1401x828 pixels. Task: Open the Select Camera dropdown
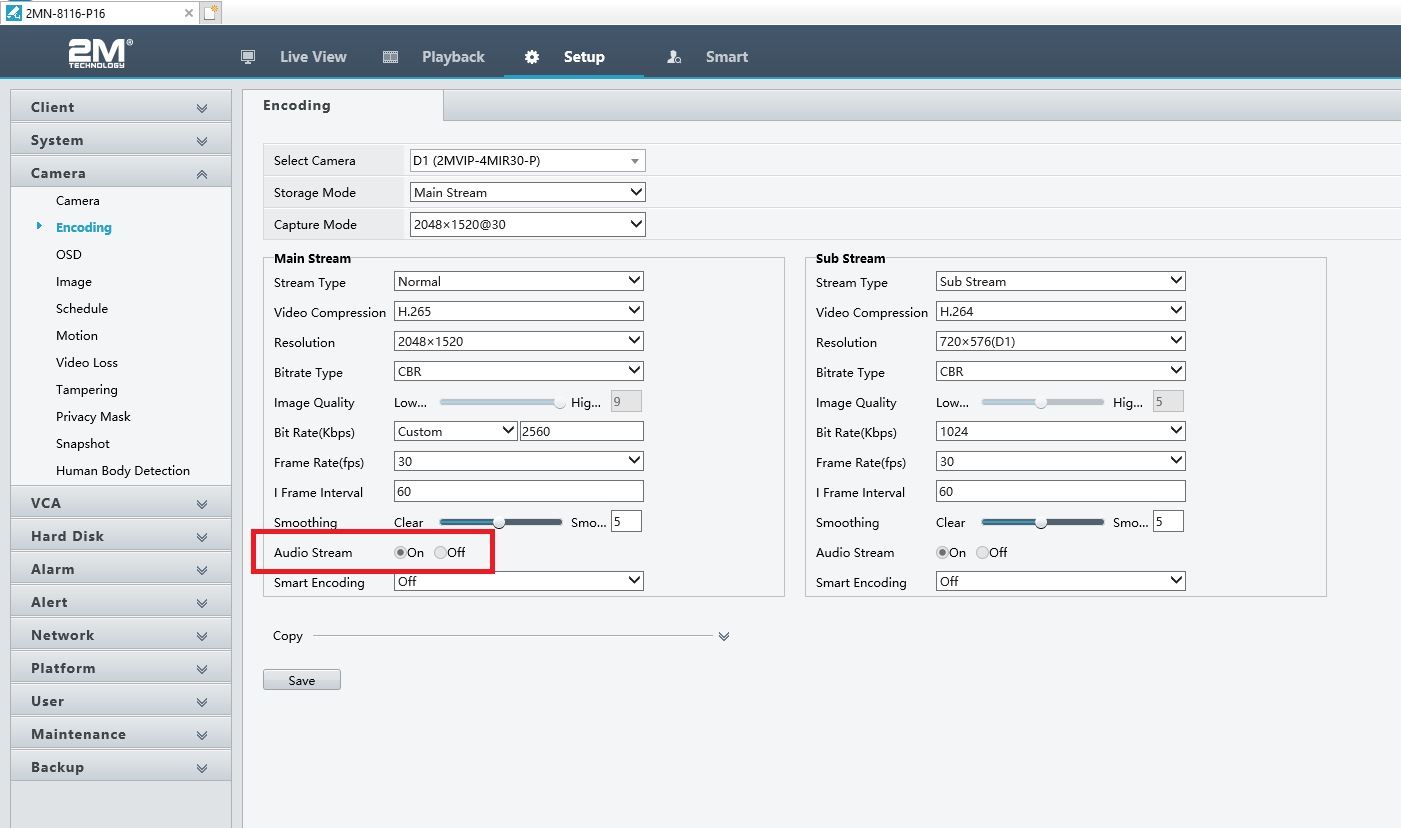coord(527,160)
